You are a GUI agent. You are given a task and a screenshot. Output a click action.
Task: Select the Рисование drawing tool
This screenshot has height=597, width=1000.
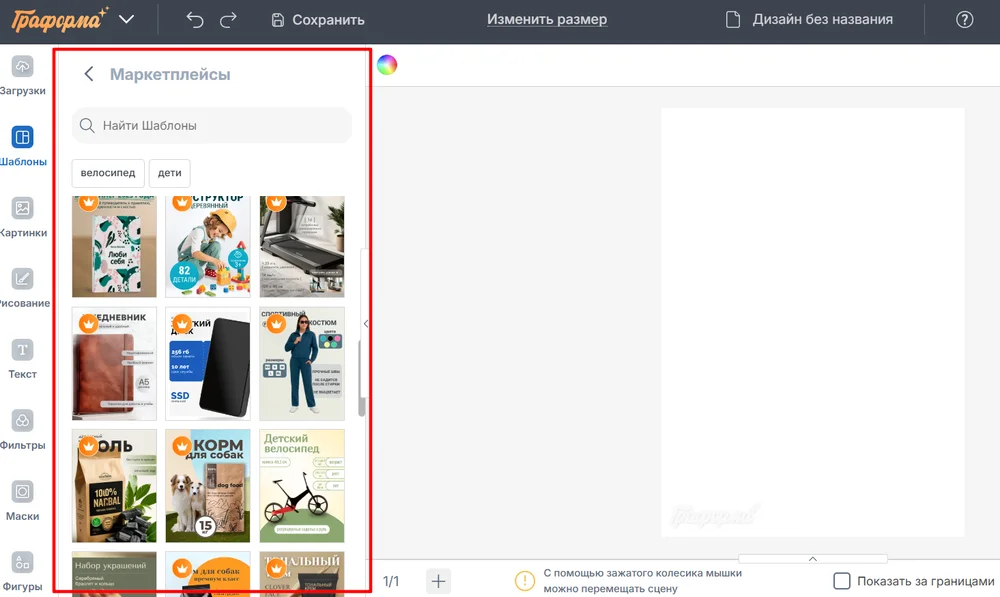pyautogui.click(x=22, y=288)
